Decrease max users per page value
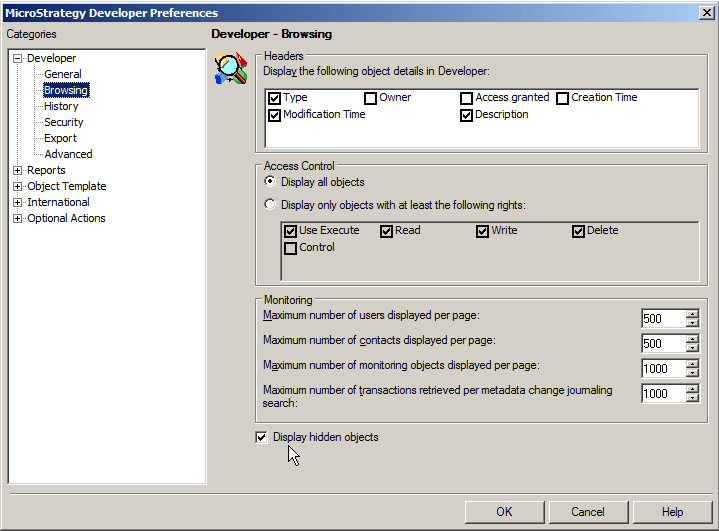Screen dimensions: 719x531 coord(692,322)
